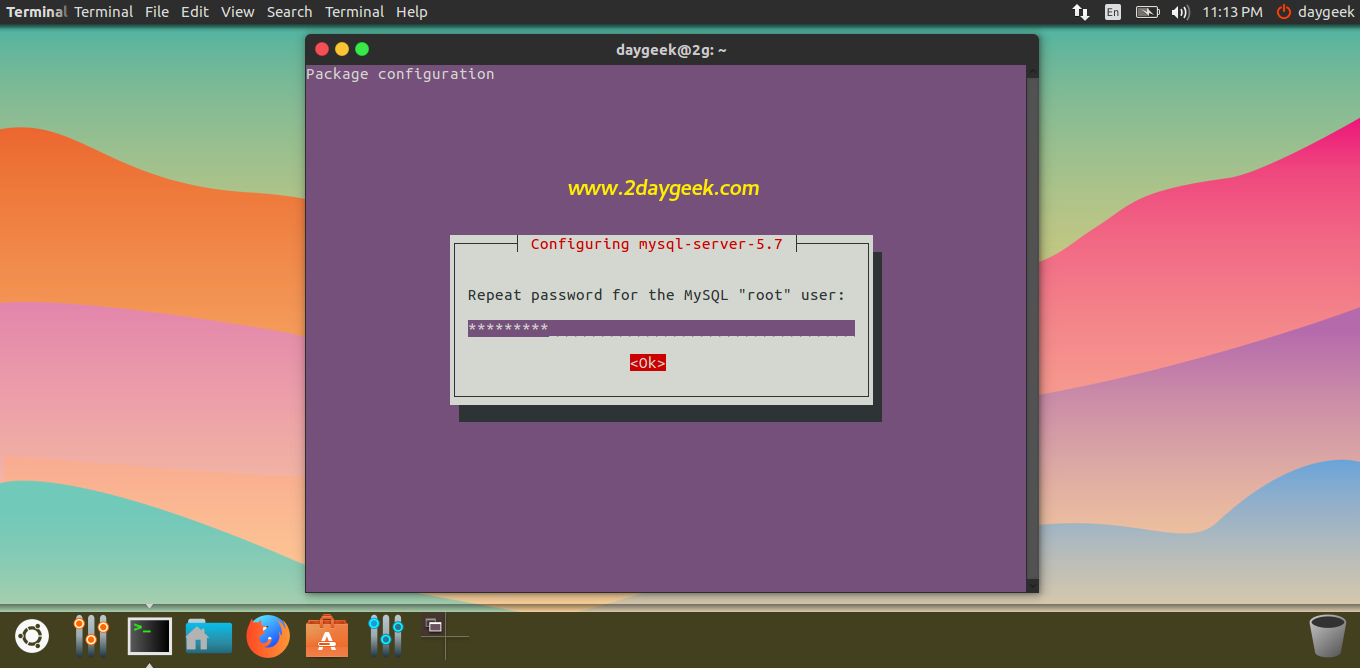This screenshot has height=668, width=1360.
Task: Open the Terminal menu beside Search
Action: click(x=355, y=12)
